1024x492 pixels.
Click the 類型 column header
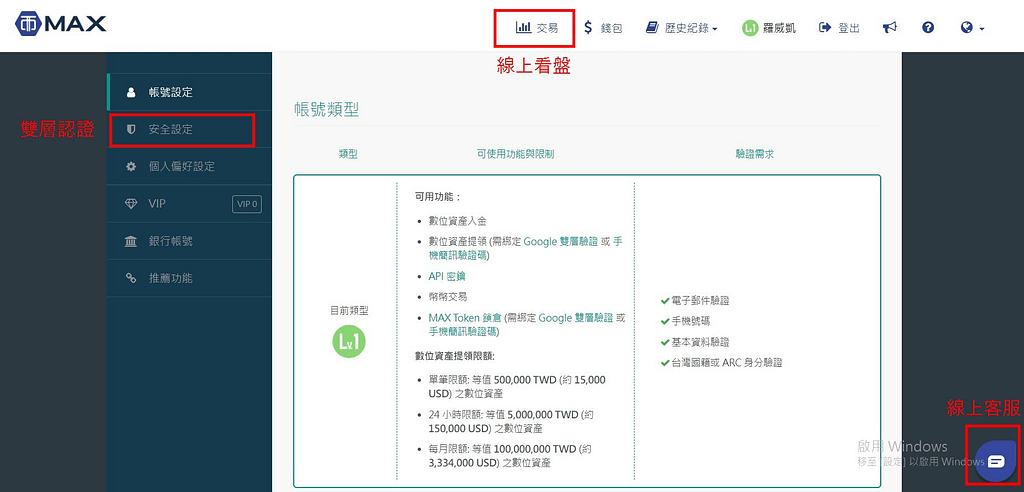coord(348,154)
